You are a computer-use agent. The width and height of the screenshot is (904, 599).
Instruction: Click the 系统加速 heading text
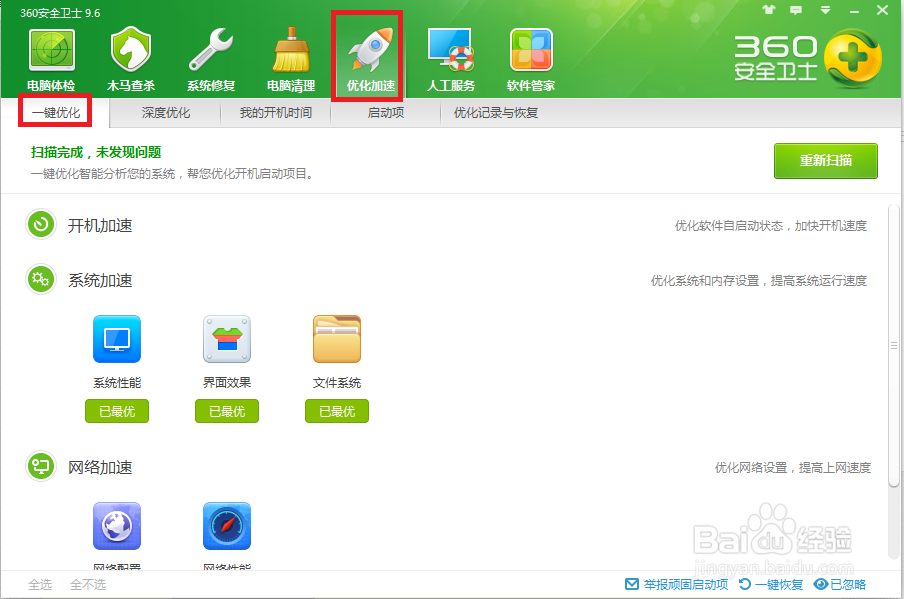pos(100,281)
